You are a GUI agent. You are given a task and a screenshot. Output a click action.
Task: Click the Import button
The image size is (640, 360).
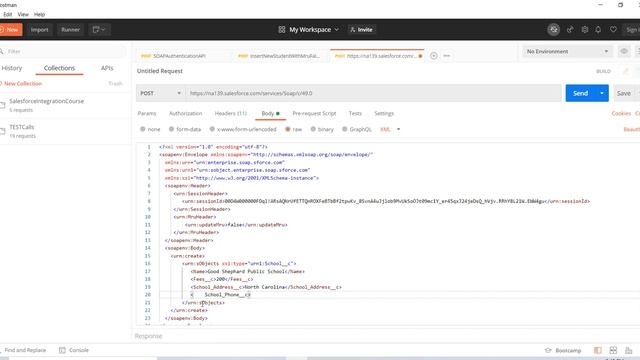click(40, 29)
